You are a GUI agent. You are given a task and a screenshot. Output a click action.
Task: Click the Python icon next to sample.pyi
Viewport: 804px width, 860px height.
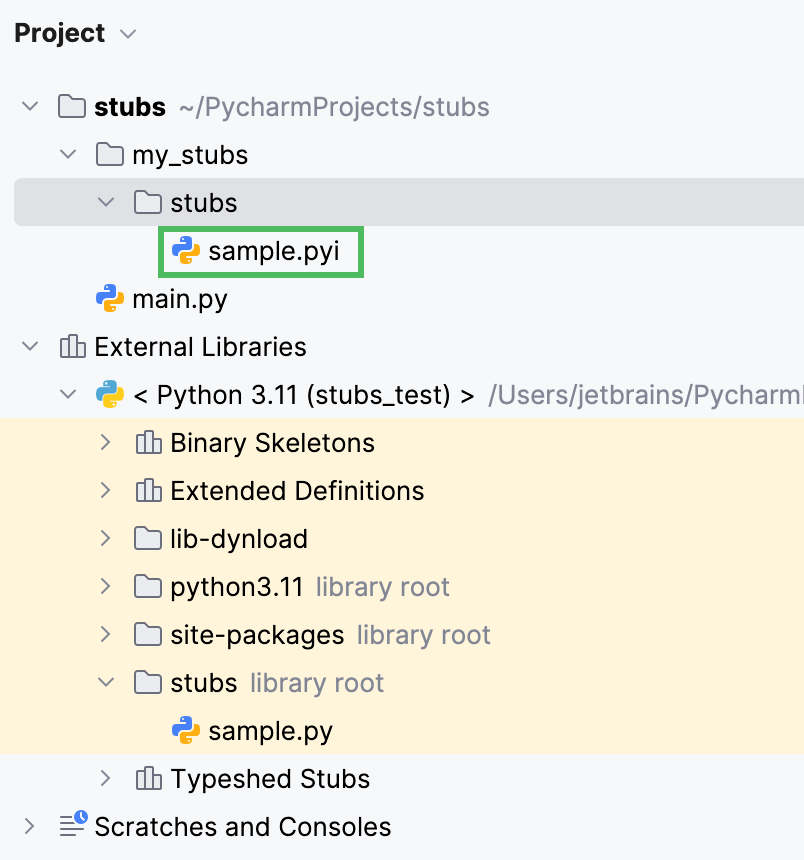(x=185, y=251)
